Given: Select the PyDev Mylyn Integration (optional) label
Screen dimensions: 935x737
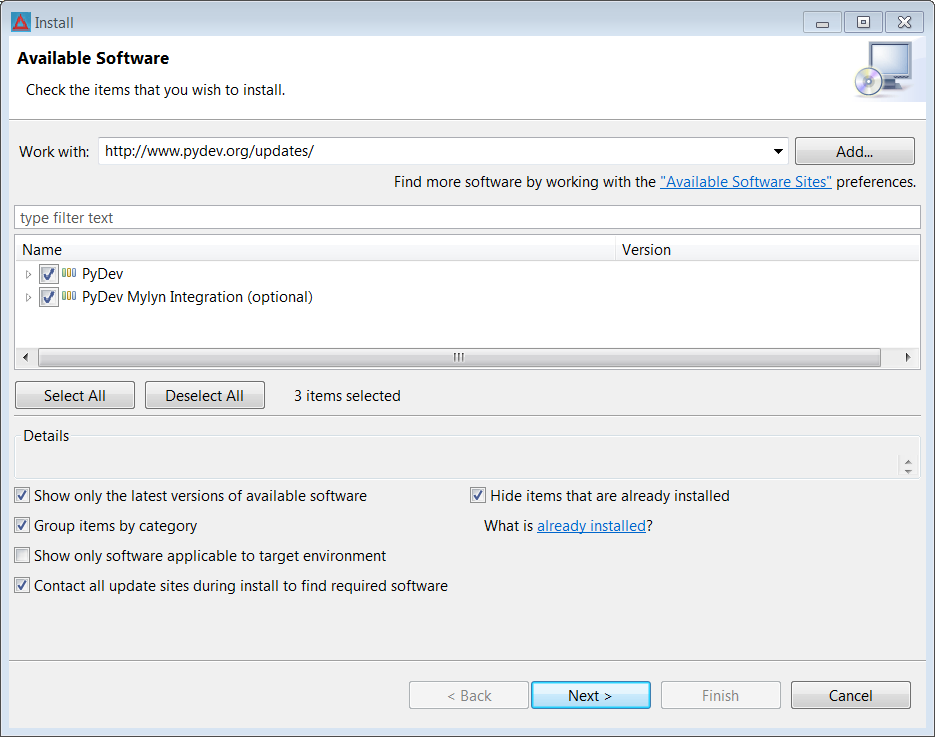Looking at the screenshot, I should [197, 297].
